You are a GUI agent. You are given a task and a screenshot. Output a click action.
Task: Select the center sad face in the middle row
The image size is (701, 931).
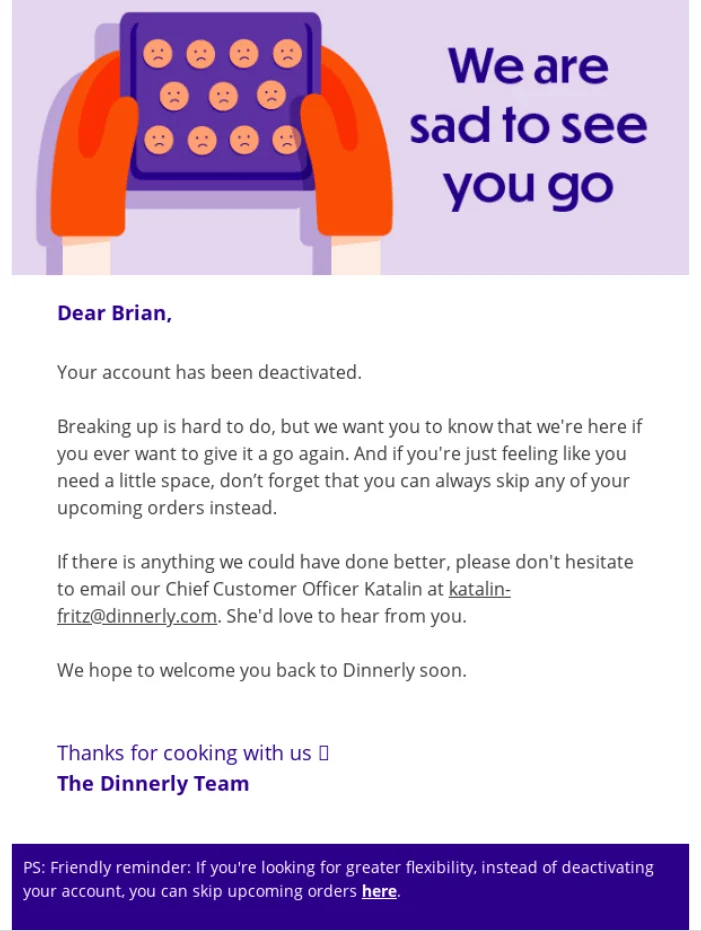[x=223, y=96]
